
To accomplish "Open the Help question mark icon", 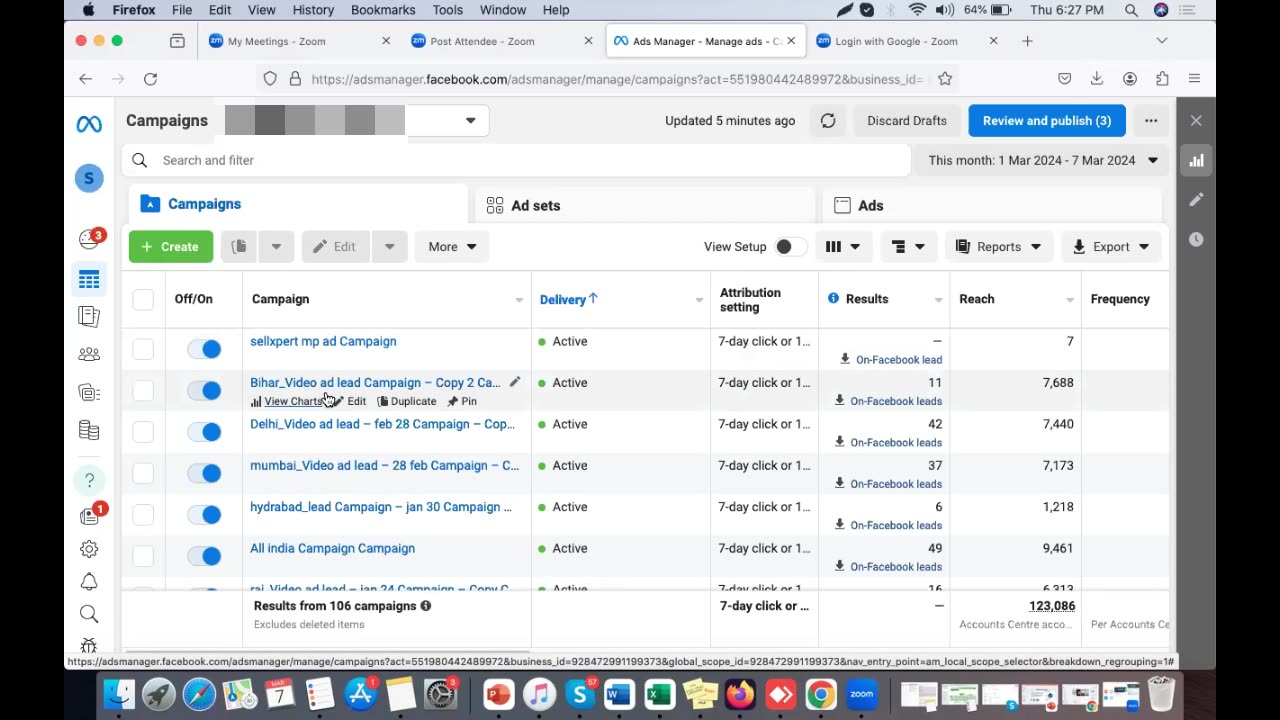I will point(89,481).
